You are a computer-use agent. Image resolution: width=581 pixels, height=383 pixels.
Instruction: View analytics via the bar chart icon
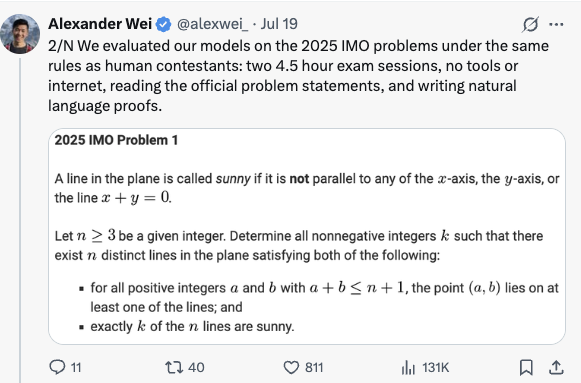[x=408, y=367]
